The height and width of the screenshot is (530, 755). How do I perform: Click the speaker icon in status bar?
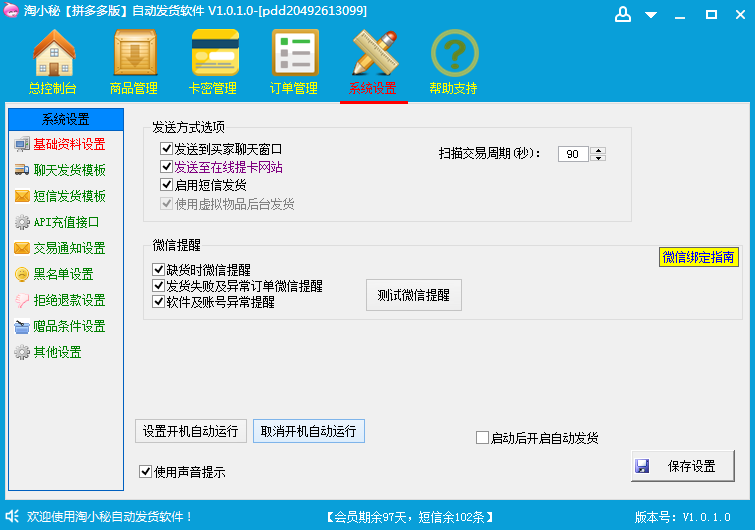(x=12, y=516)
